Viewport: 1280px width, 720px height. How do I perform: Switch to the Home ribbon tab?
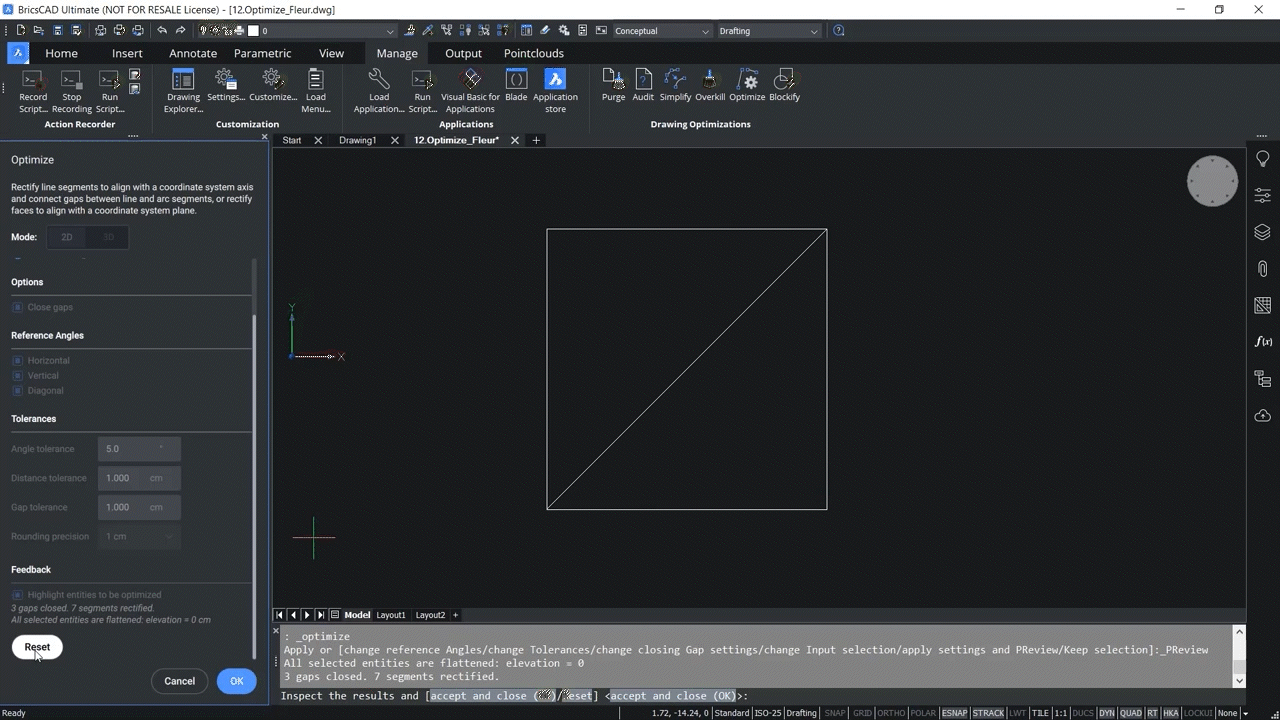[61, 53]
